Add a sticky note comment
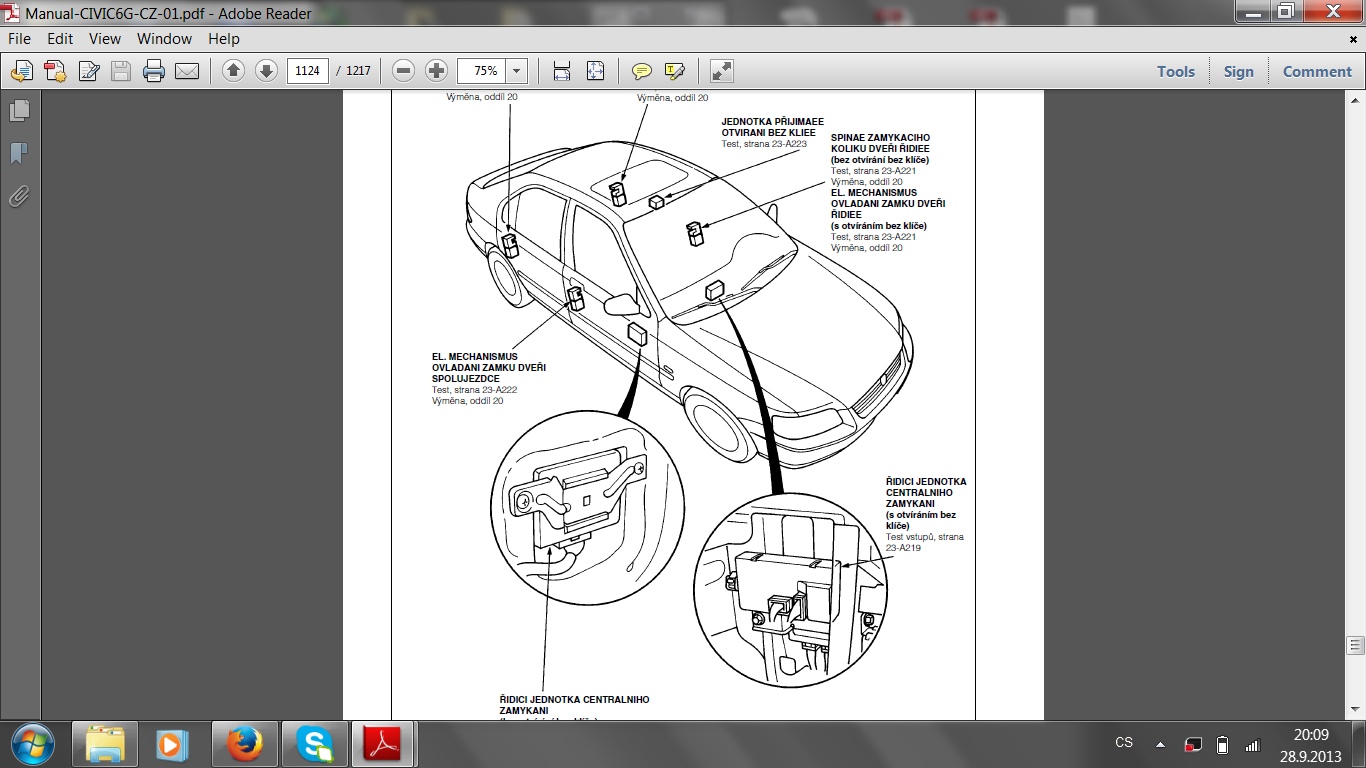 642,71
